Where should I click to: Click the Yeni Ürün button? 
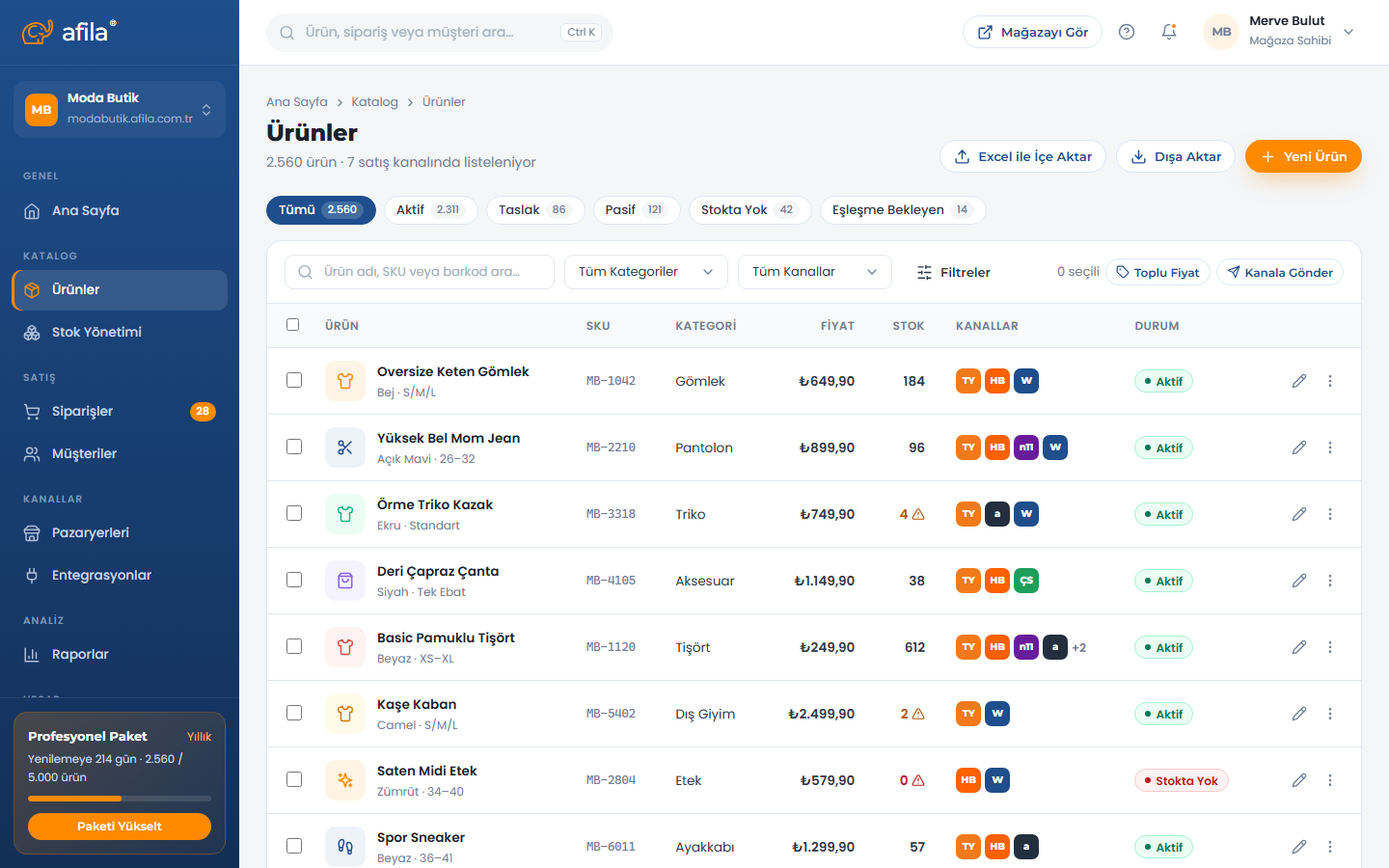[1303, 156]
